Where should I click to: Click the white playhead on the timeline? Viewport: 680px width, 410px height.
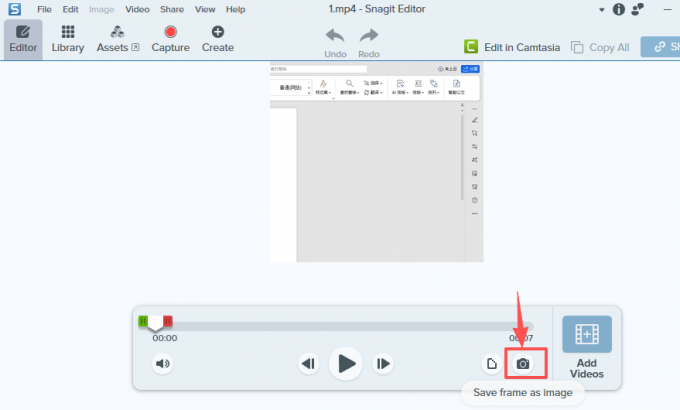click(155, 323)
